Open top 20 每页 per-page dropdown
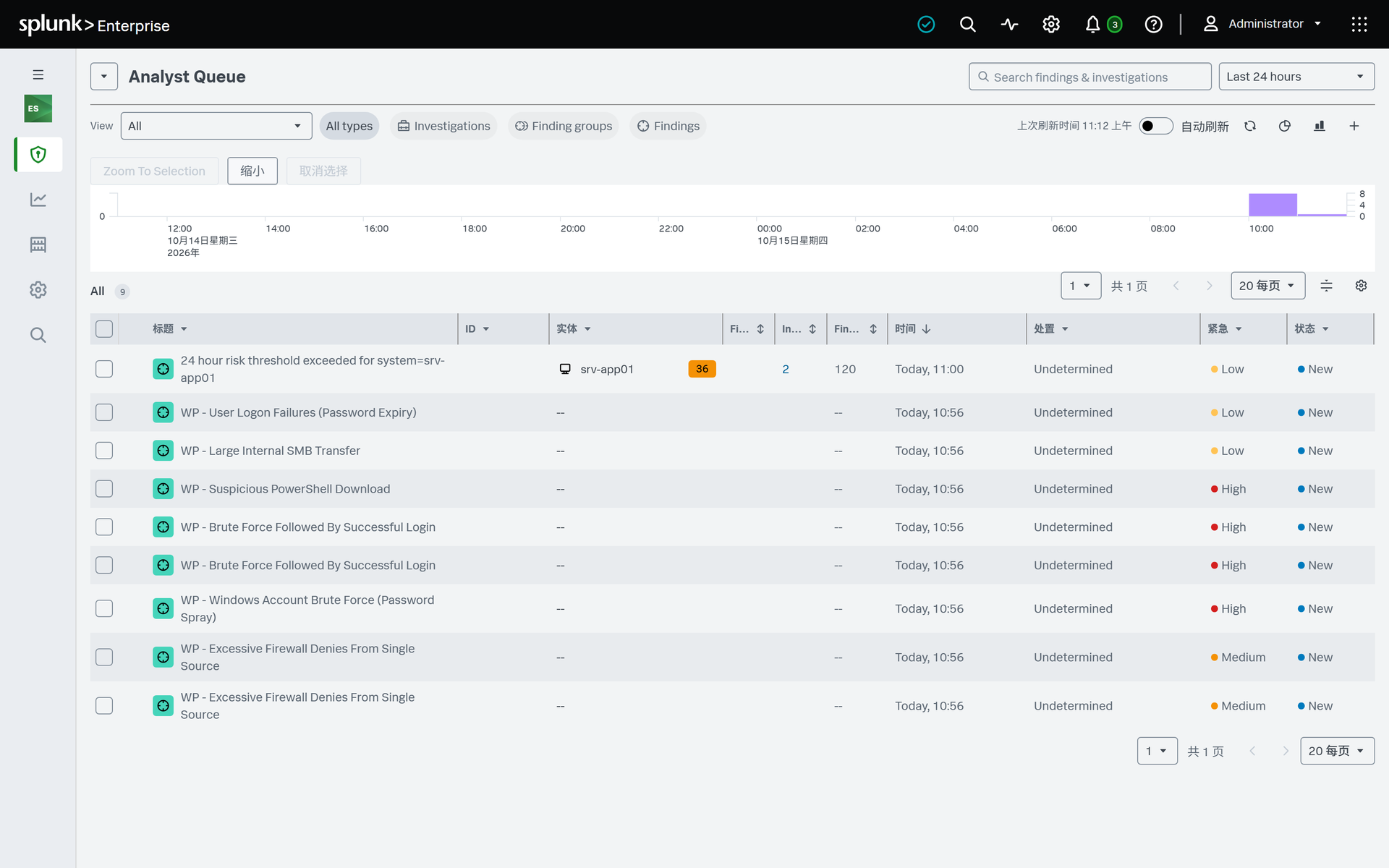The image size is (1389, 868). pyautogui.click(x=1267, y=286)
